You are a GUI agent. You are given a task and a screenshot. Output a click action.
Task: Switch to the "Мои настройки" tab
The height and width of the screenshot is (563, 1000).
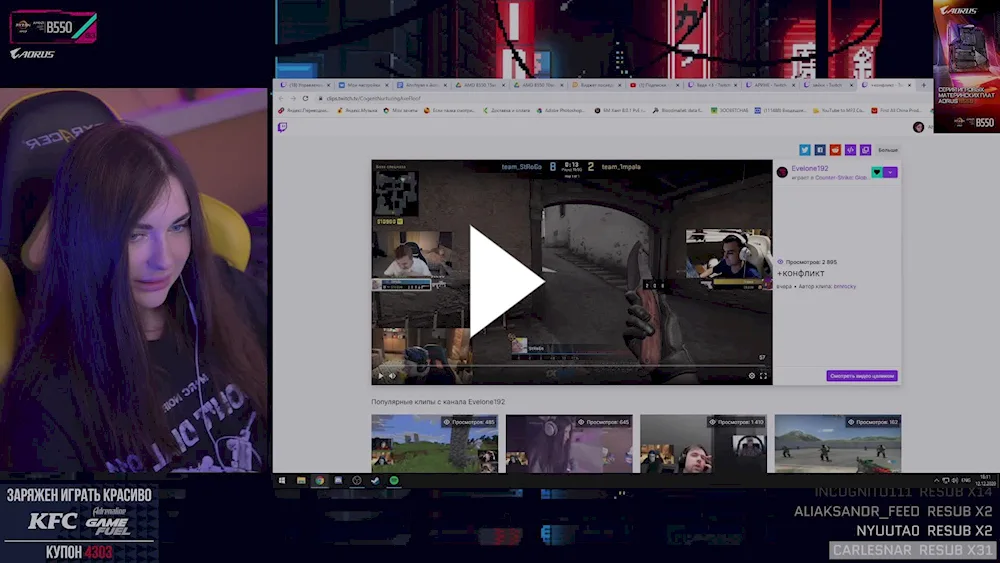[364, 85]
